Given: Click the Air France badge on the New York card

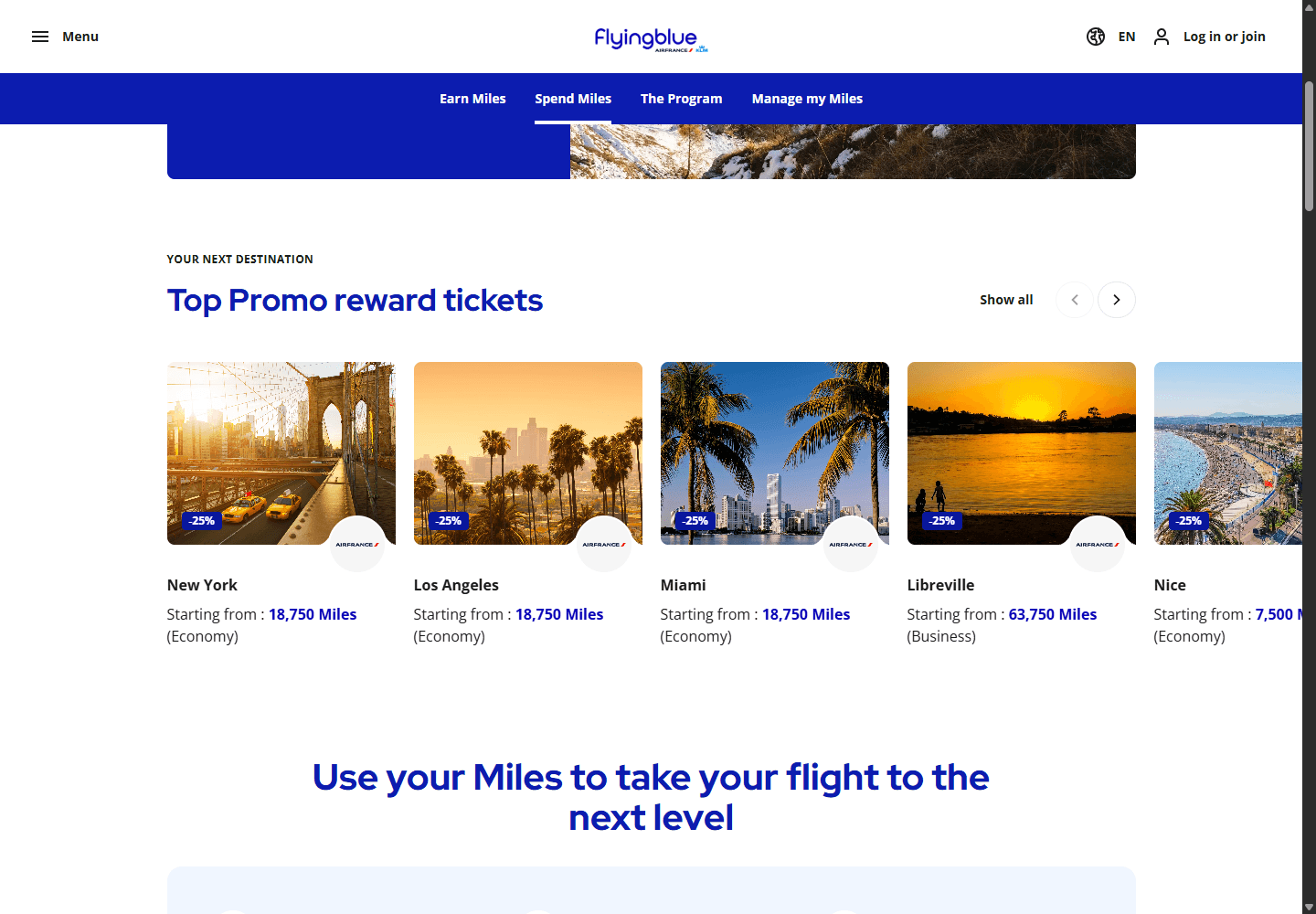Looking at the screenshot, I should (357, 543).
